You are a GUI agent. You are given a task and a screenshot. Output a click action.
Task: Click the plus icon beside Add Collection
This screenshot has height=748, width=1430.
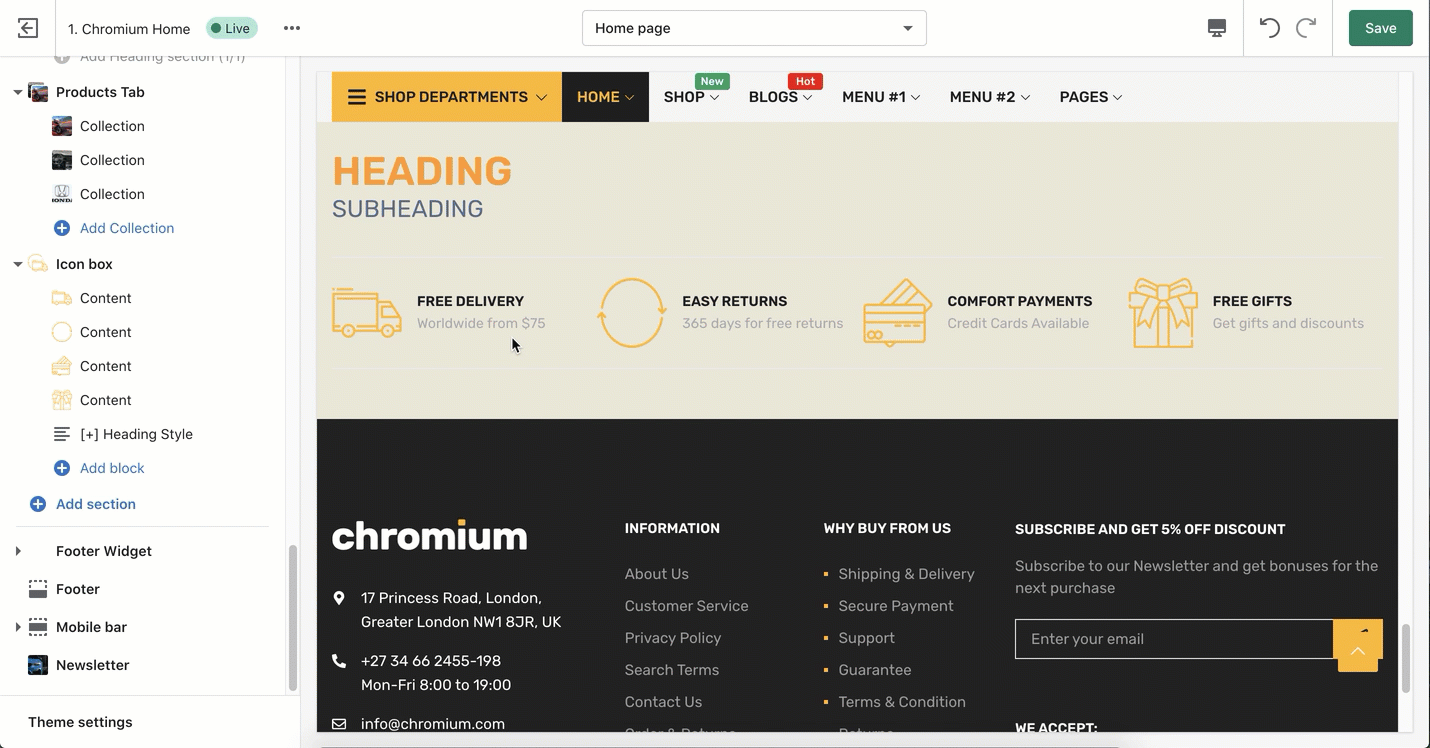[x=62, y=228]
